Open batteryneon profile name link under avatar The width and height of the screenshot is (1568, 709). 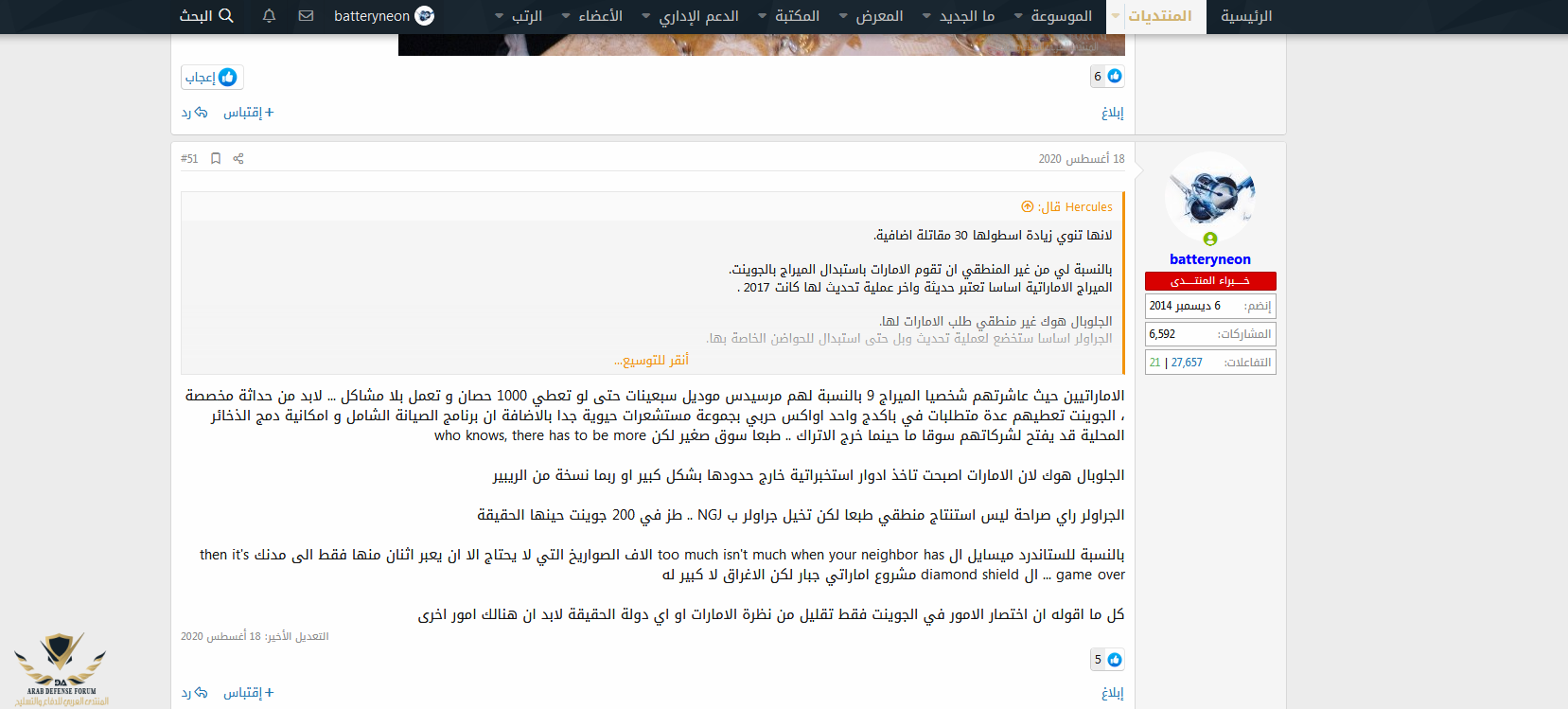point(1209,259)
